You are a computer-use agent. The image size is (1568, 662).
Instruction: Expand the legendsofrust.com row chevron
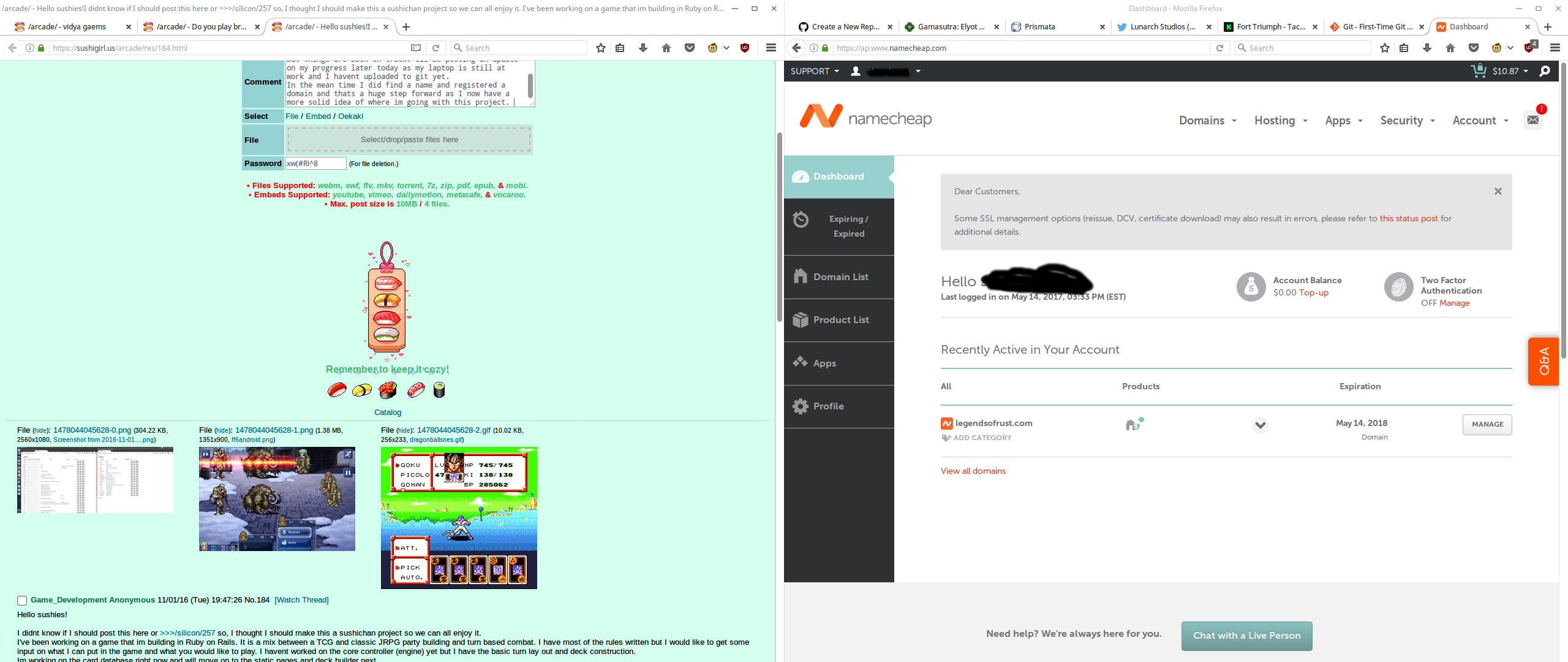1260,425
